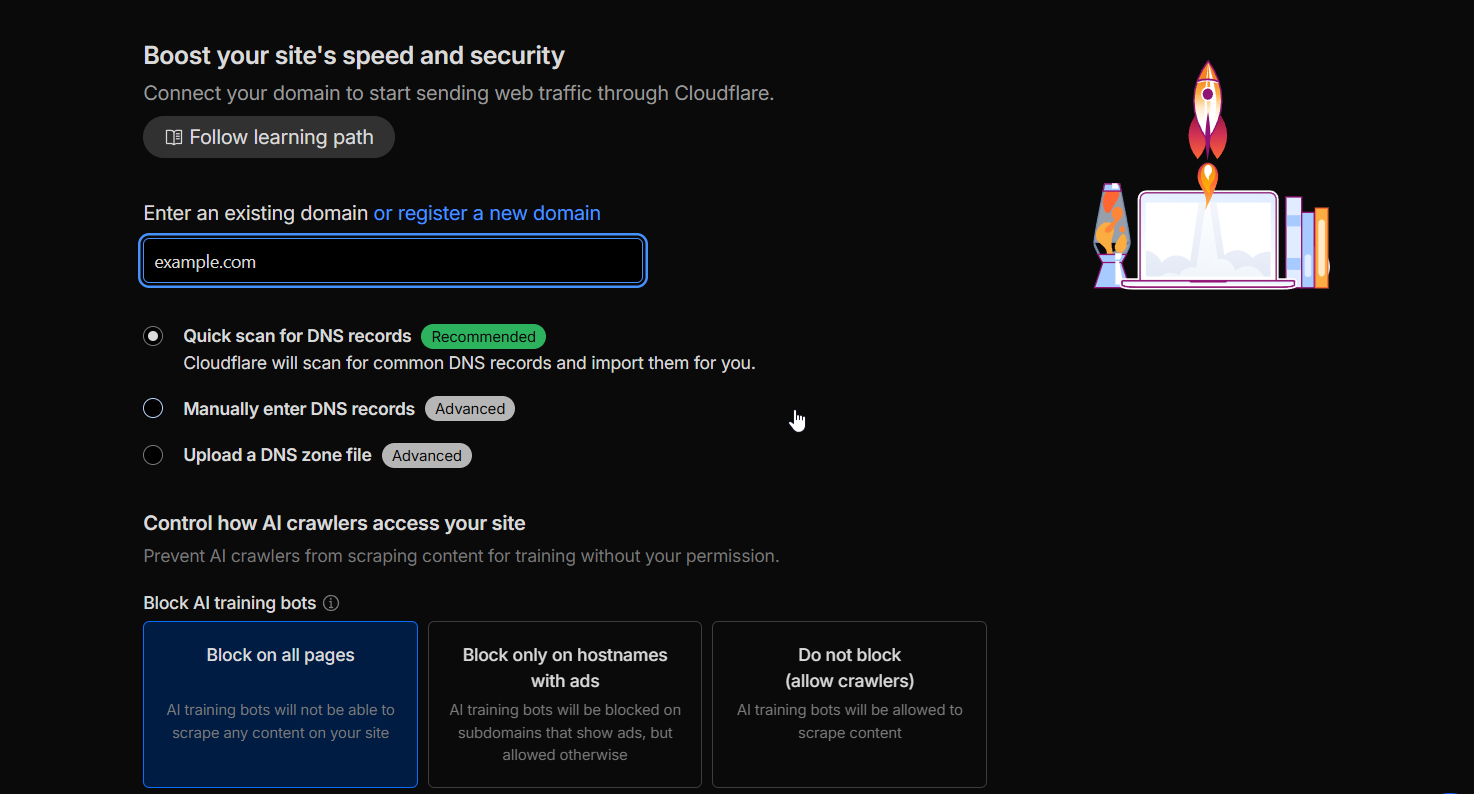Click the laptop illustration
Viewport: 1474px width, 794px height.
1208,241
